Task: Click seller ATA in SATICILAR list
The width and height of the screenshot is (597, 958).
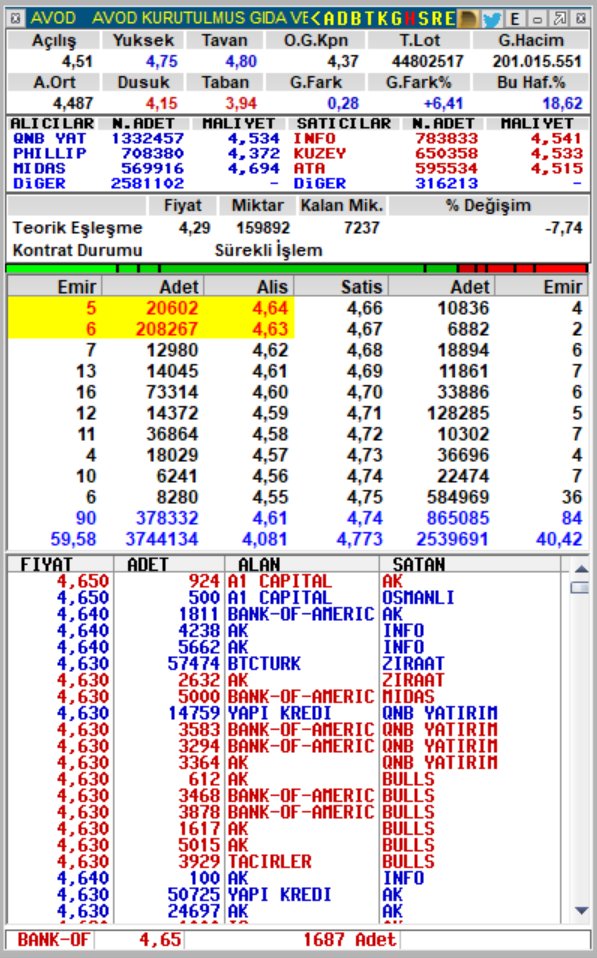Action: point(309,168)
